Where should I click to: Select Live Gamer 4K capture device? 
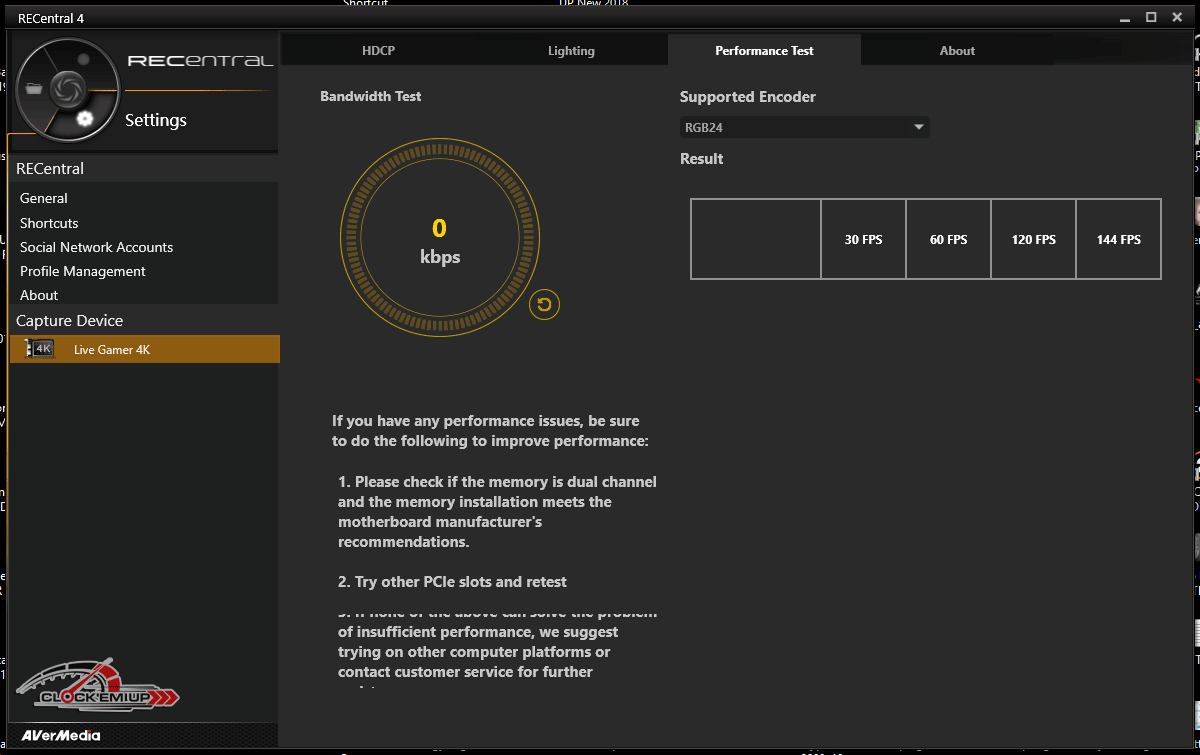112,349
